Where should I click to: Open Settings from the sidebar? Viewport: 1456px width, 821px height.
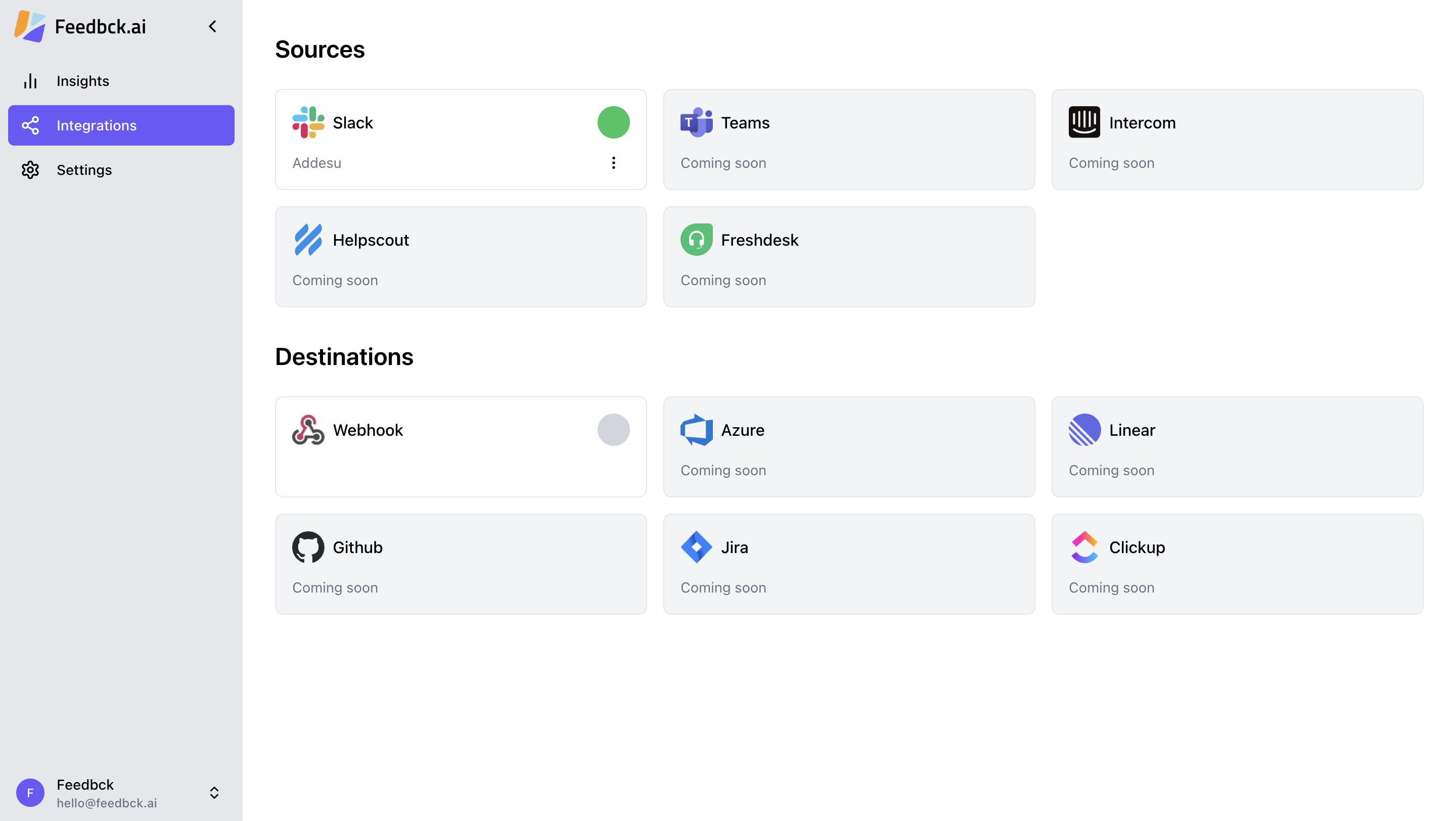[x=83, y=169]
